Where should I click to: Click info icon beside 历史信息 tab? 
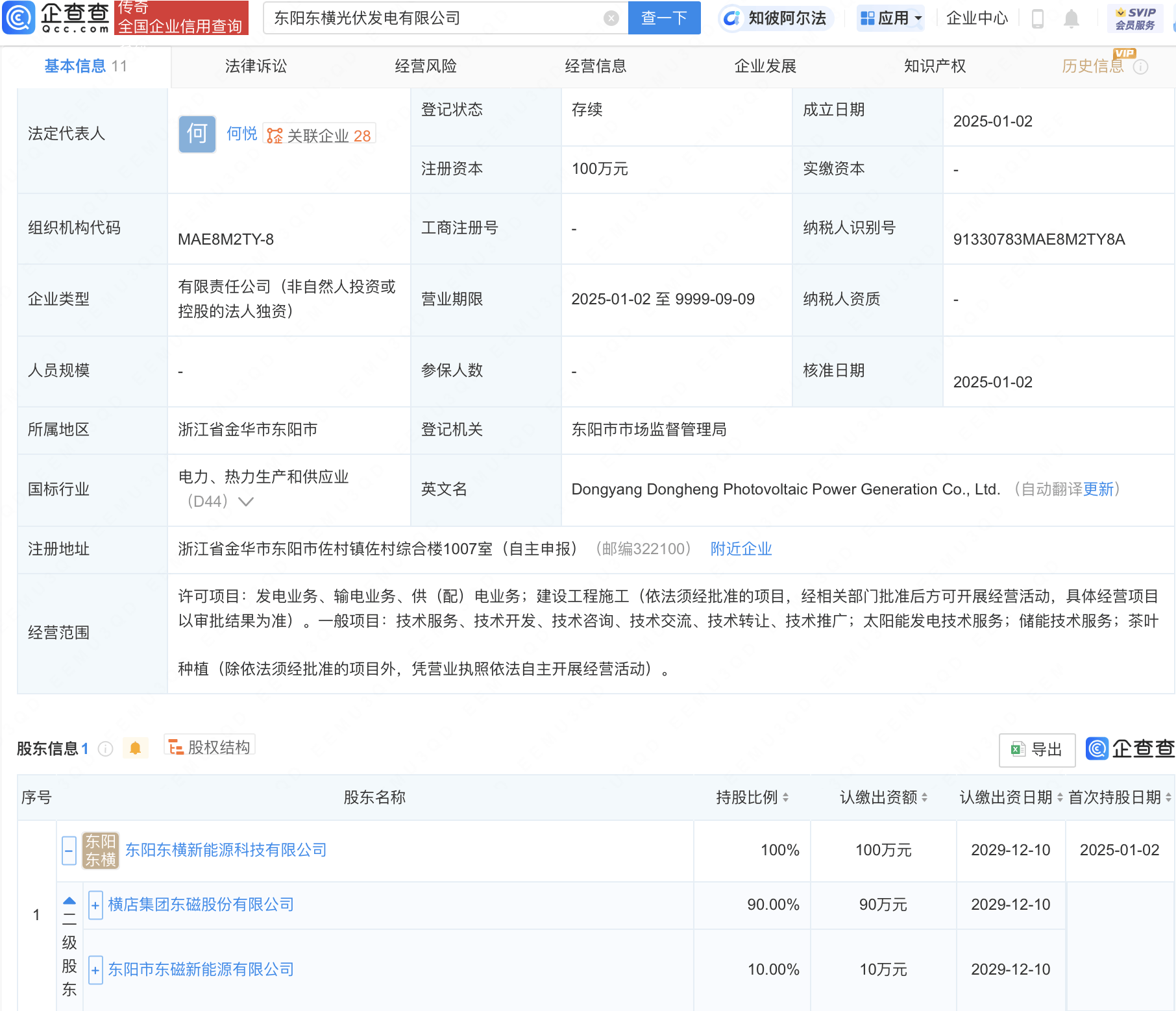click(1140, 67)
